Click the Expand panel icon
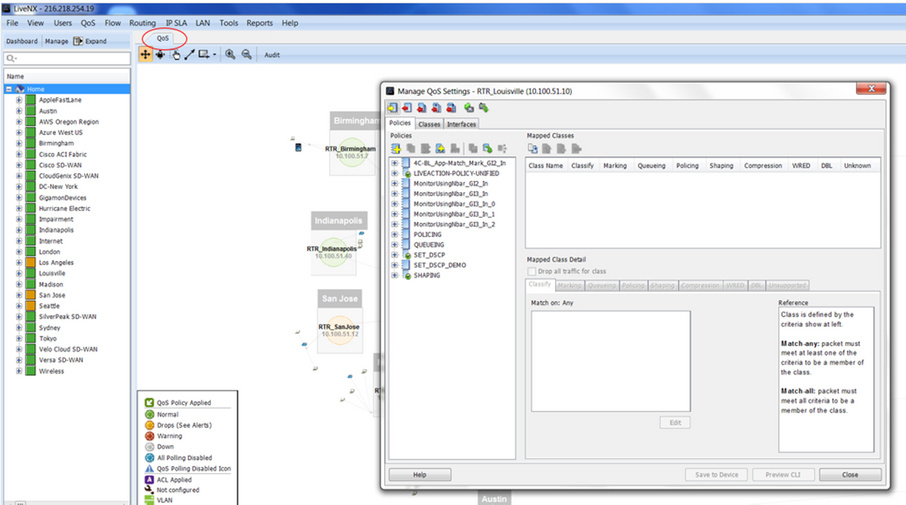906x505 pixels. click(78, 41)
